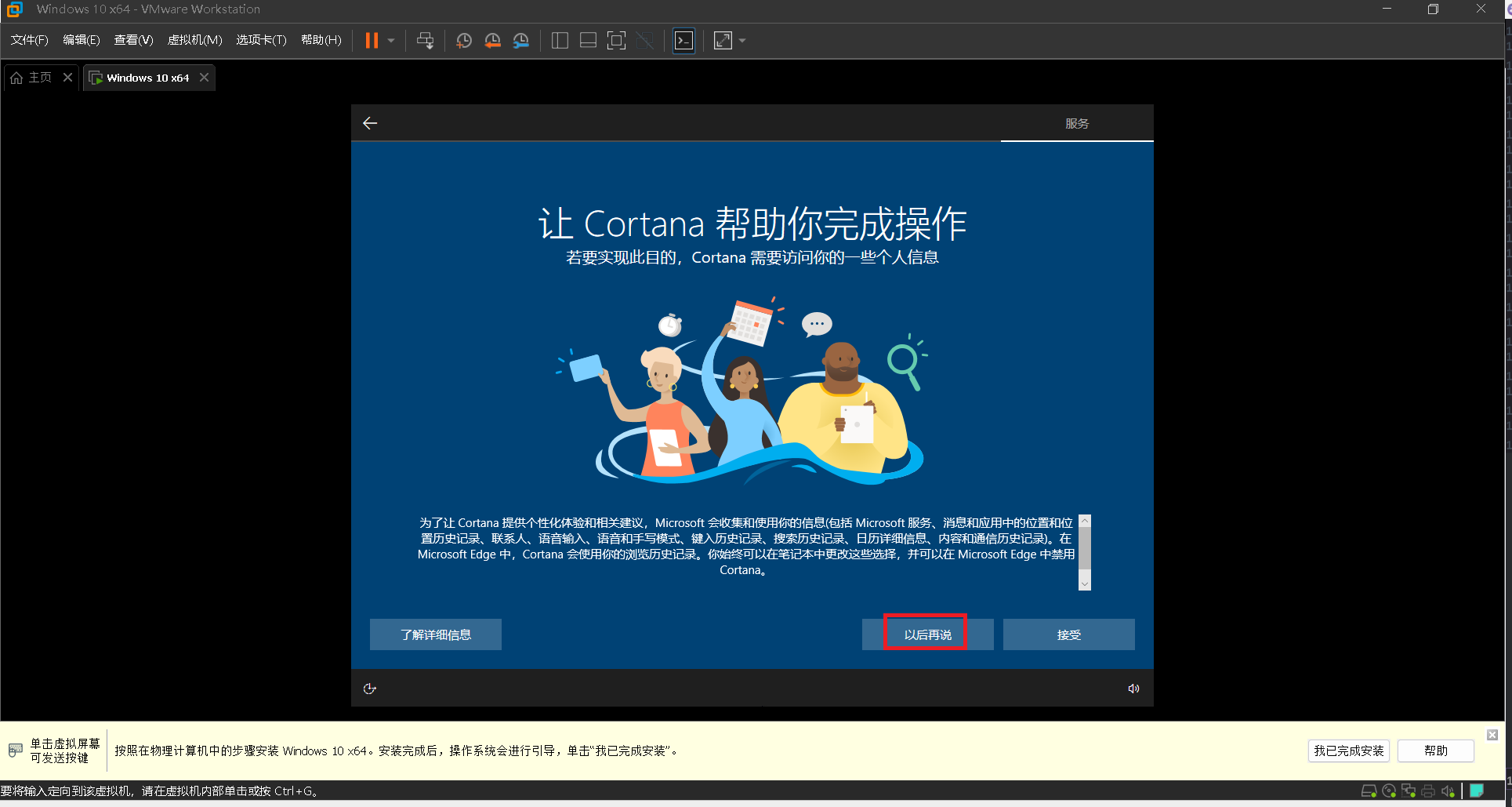Viewport: 1512px width, 807px height.
Task: Restore down the VMware window
Action: [1433, 9]
